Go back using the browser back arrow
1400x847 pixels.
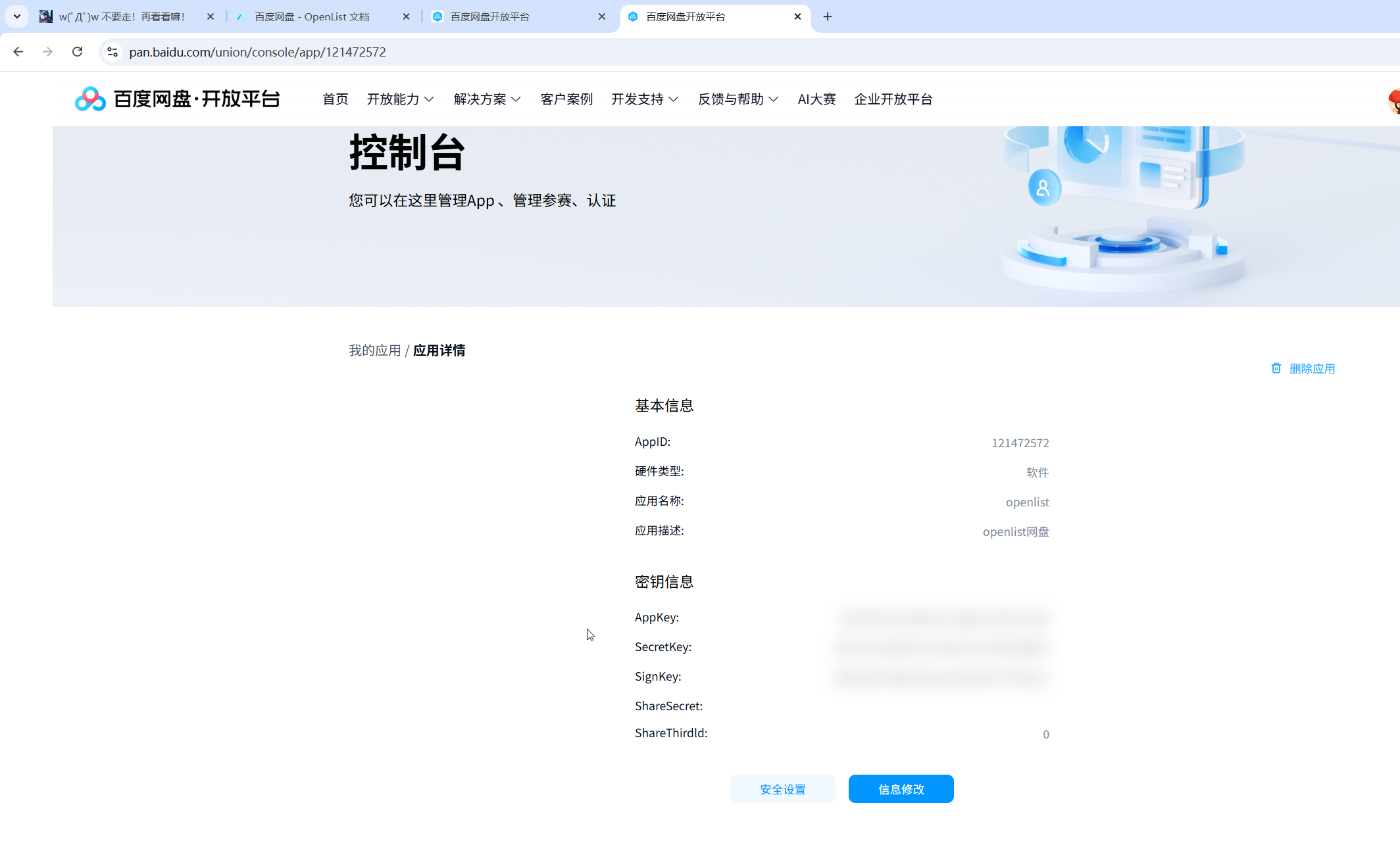coord(18,52)
